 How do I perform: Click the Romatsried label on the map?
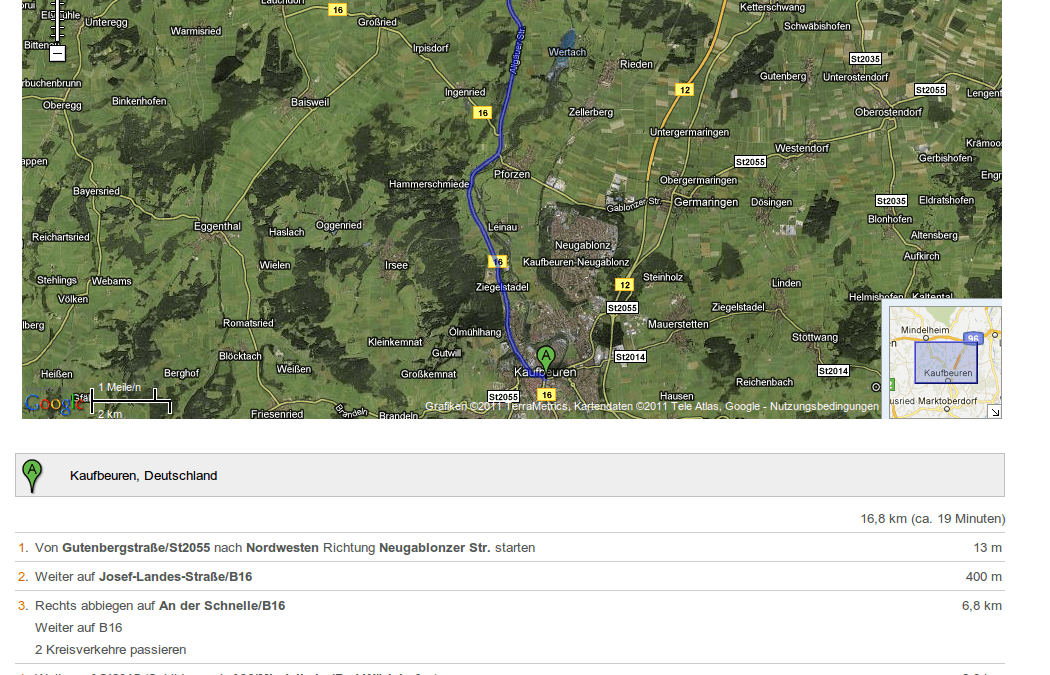248,323
